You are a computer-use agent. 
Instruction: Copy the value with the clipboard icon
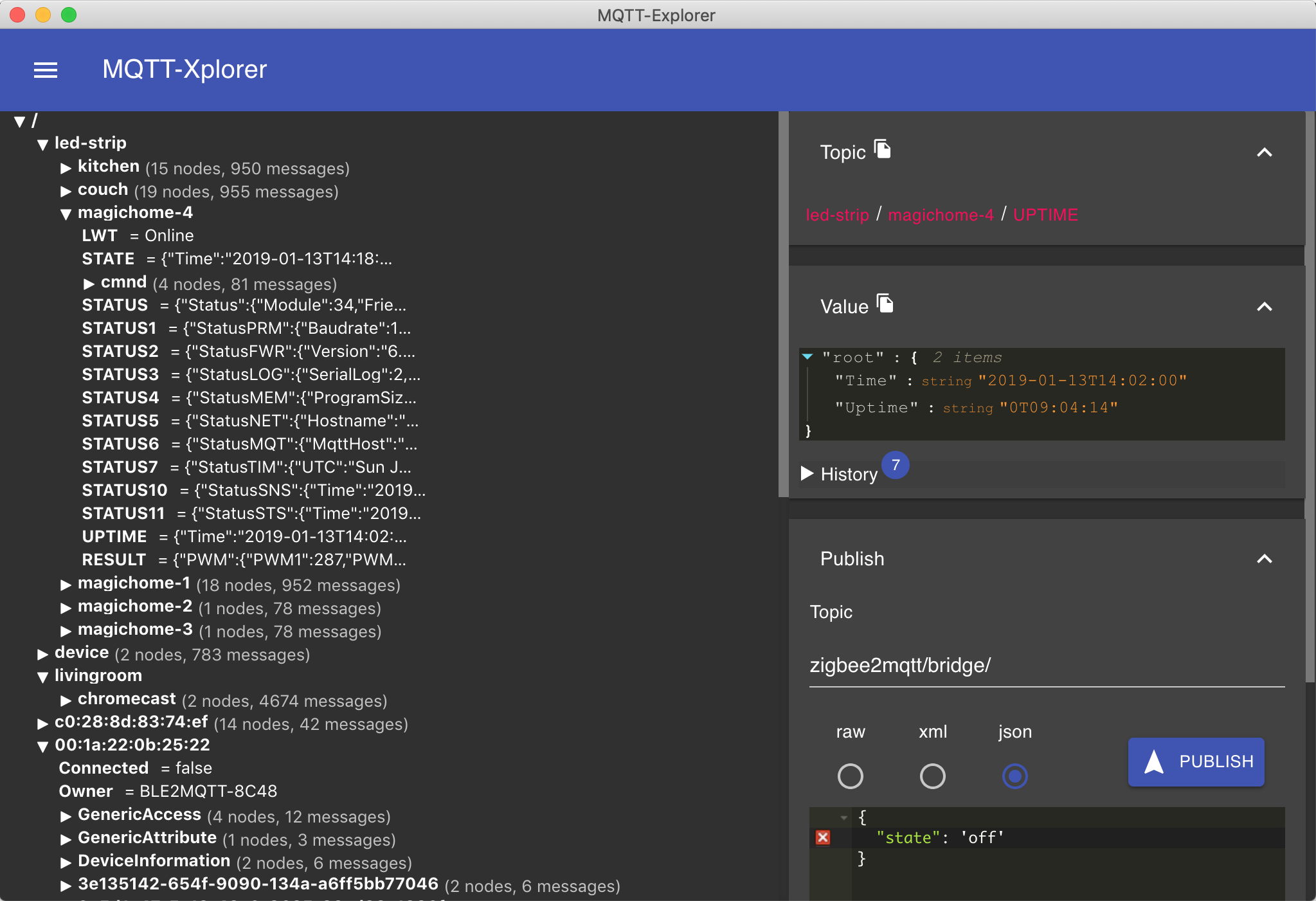[x=885, y=303]
